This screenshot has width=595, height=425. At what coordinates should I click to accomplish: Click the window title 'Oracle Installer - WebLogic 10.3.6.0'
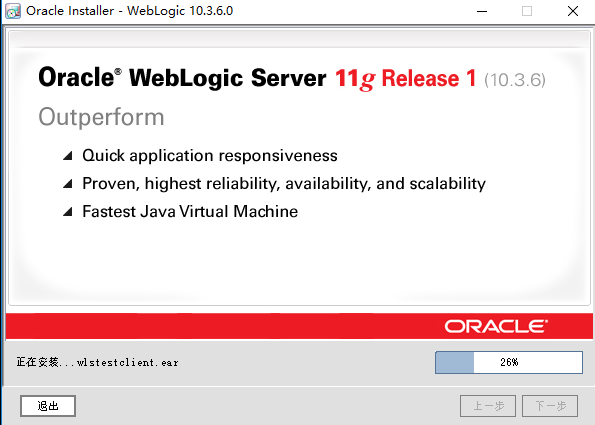(129, 11)
